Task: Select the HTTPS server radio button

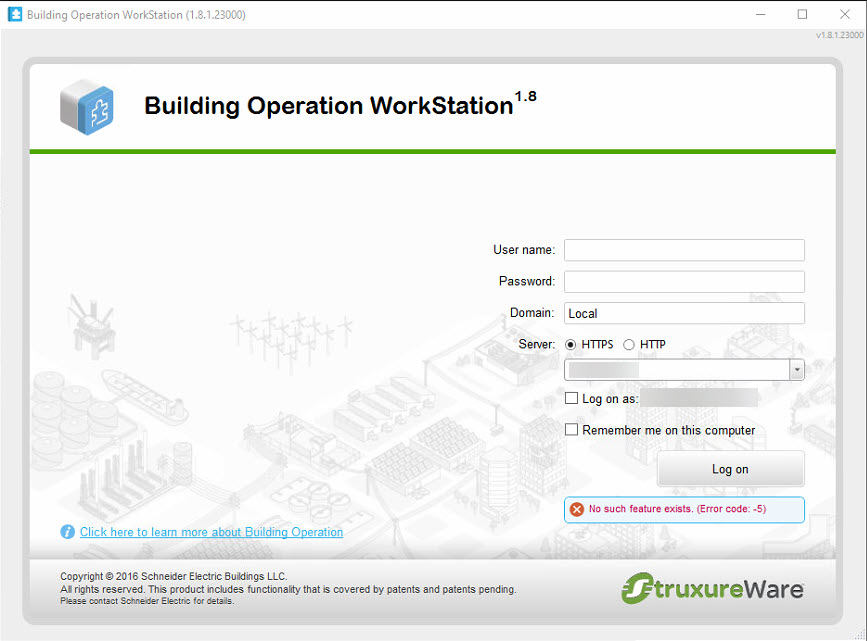Action: tap(571, 345)
